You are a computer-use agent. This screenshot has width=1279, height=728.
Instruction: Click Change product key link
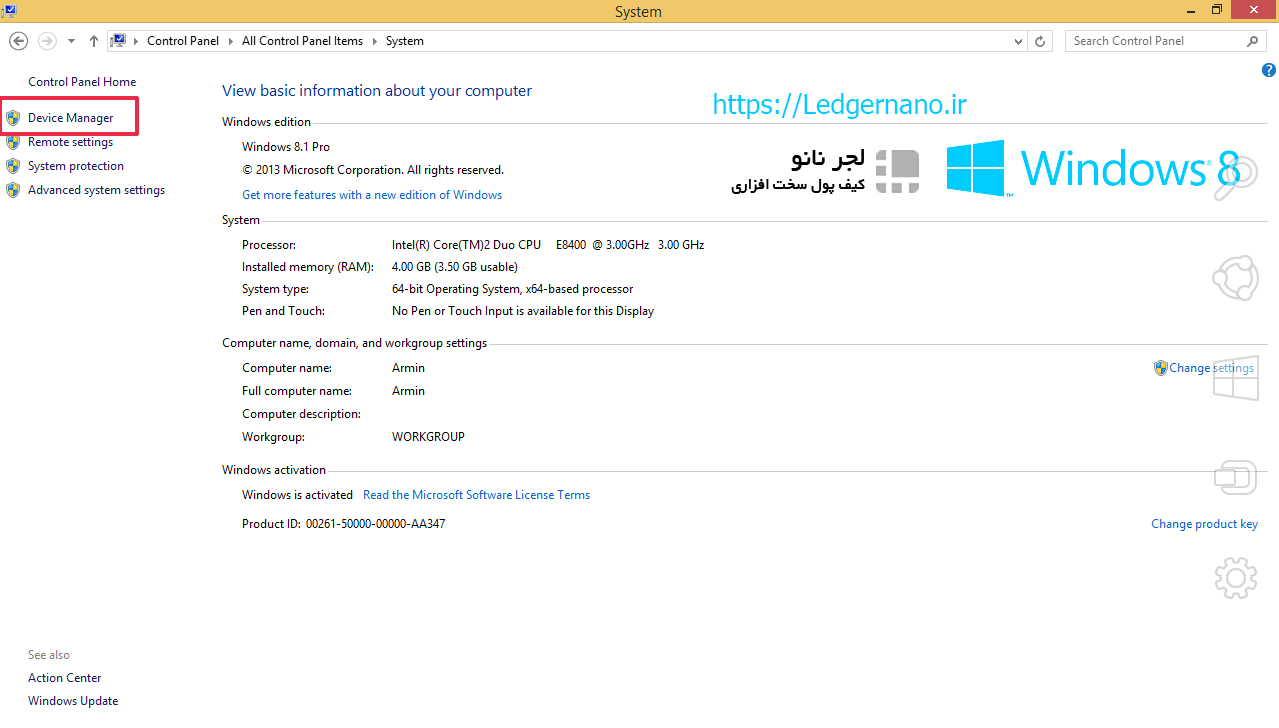pos(1204,524)
